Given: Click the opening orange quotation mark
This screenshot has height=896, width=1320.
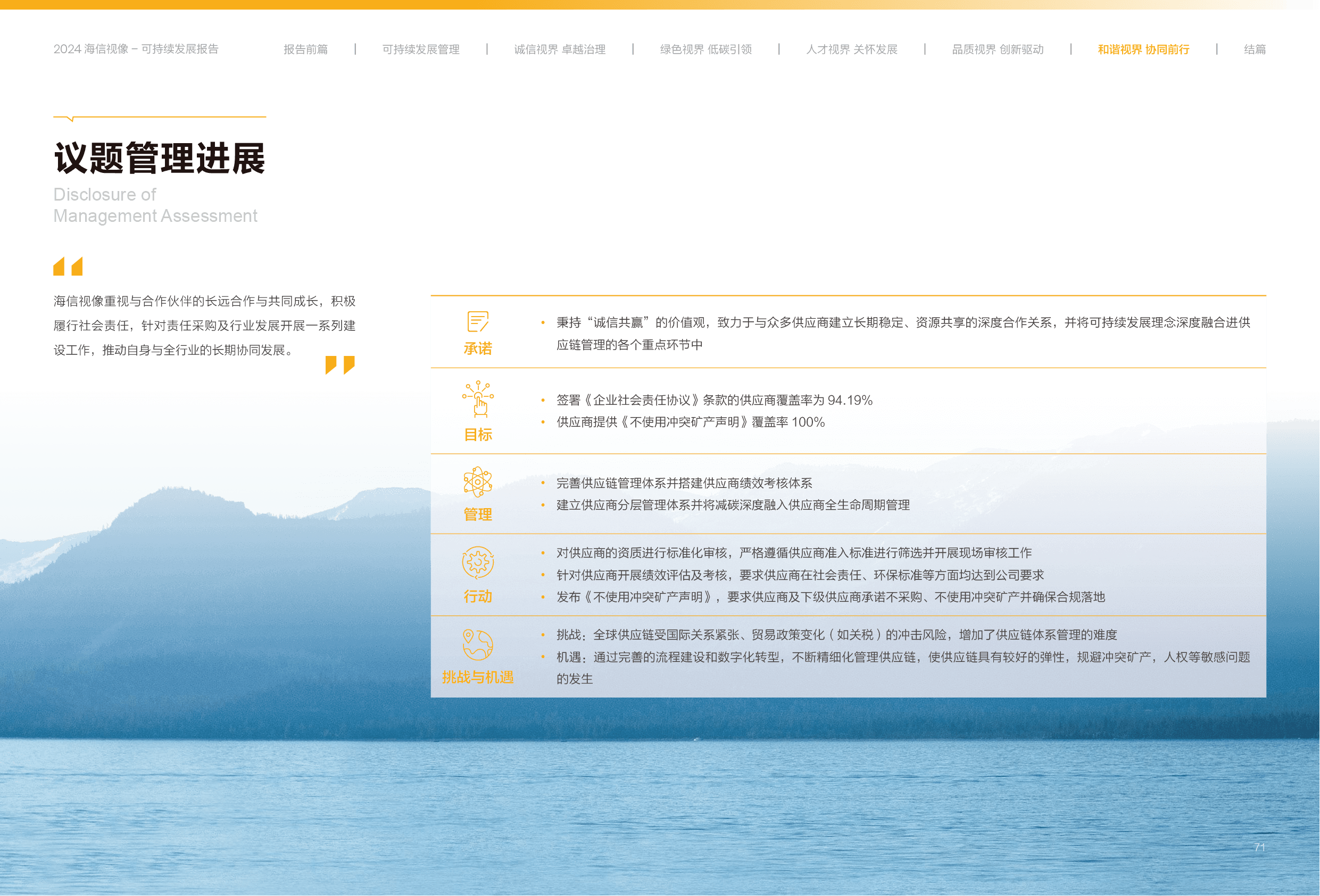Looking at the screenshot, I should coord(68,266).
